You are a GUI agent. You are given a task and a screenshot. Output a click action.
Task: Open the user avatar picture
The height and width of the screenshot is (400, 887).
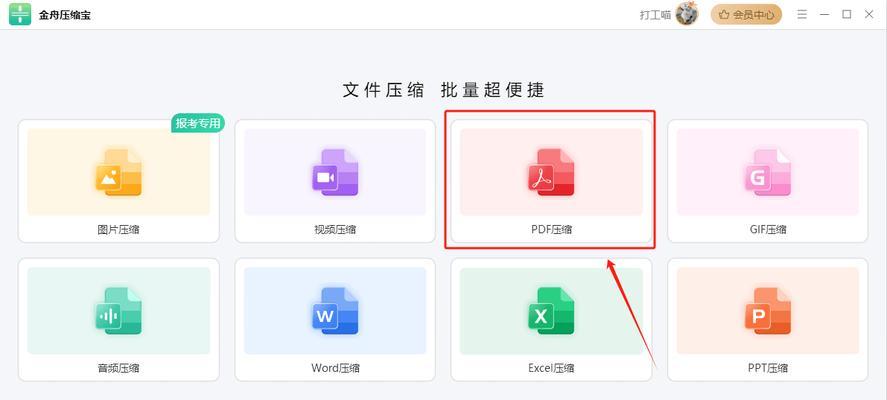[687, 14]
